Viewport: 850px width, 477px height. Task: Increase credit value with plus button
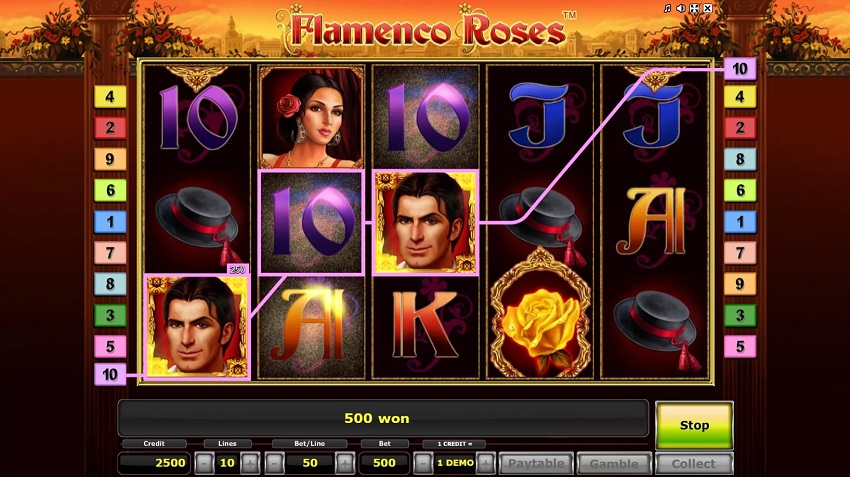[486, 463]
